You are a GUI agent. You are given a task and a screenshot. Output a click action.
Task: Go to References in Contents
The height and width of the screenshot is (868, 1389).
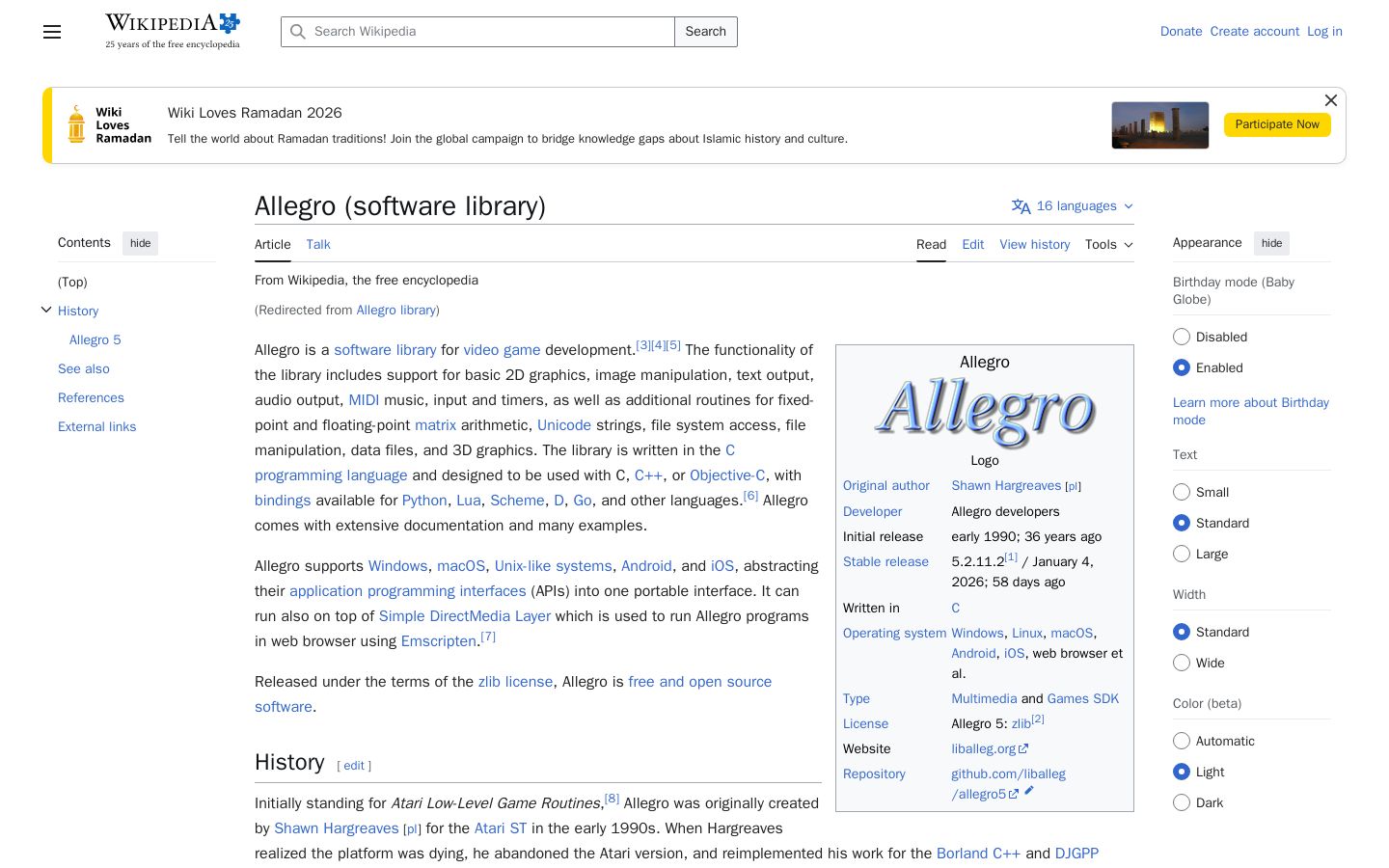point(91,397)
